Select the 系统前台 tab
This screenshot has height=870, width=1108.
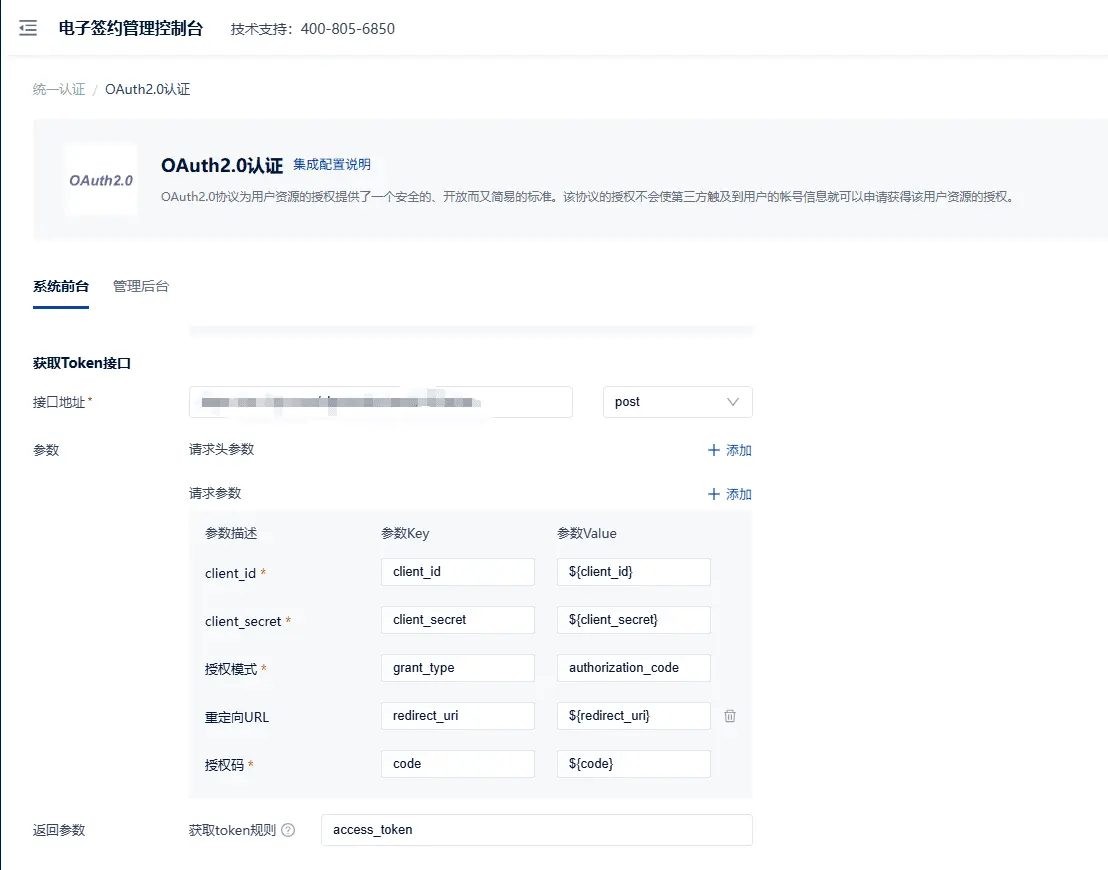click(x=61, y=286)
